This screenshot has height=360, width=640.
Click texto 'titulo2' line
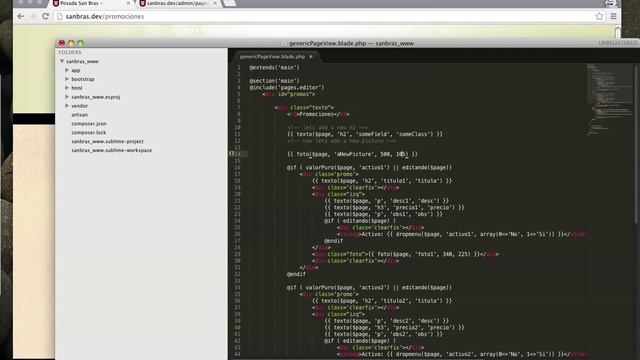(x=382, y=301)
